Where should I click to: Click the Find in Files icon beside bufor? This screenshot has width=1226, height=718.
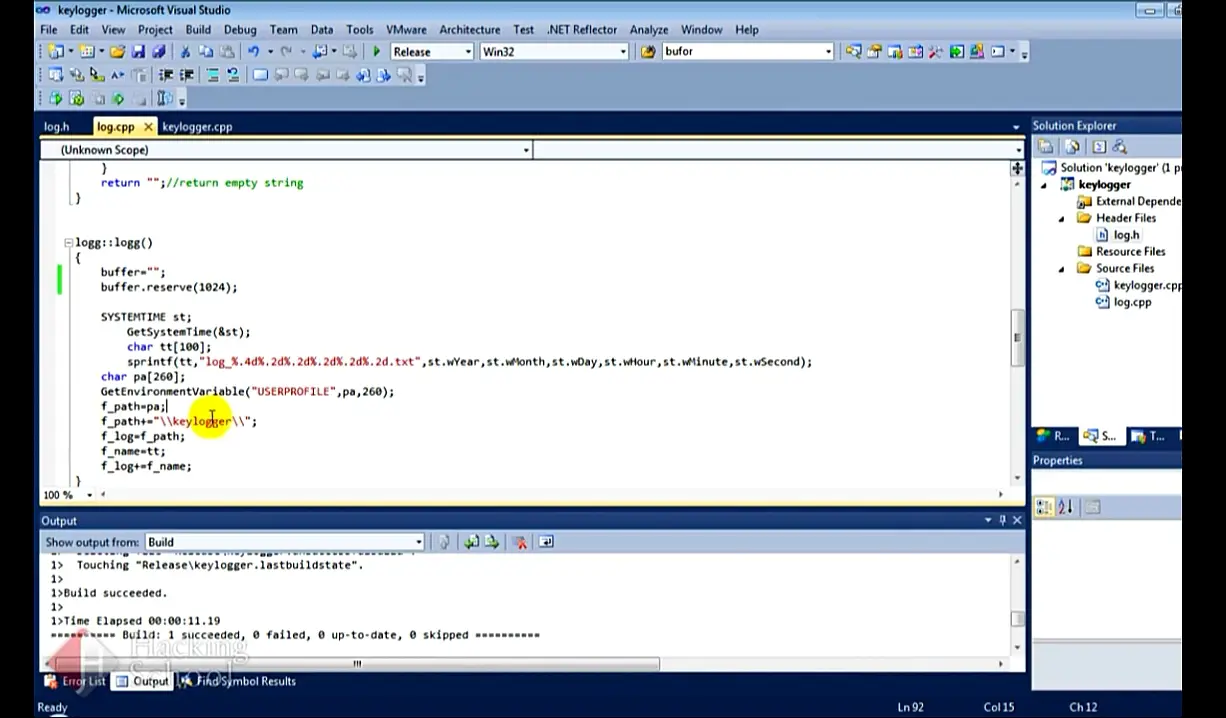pos(648,52)
